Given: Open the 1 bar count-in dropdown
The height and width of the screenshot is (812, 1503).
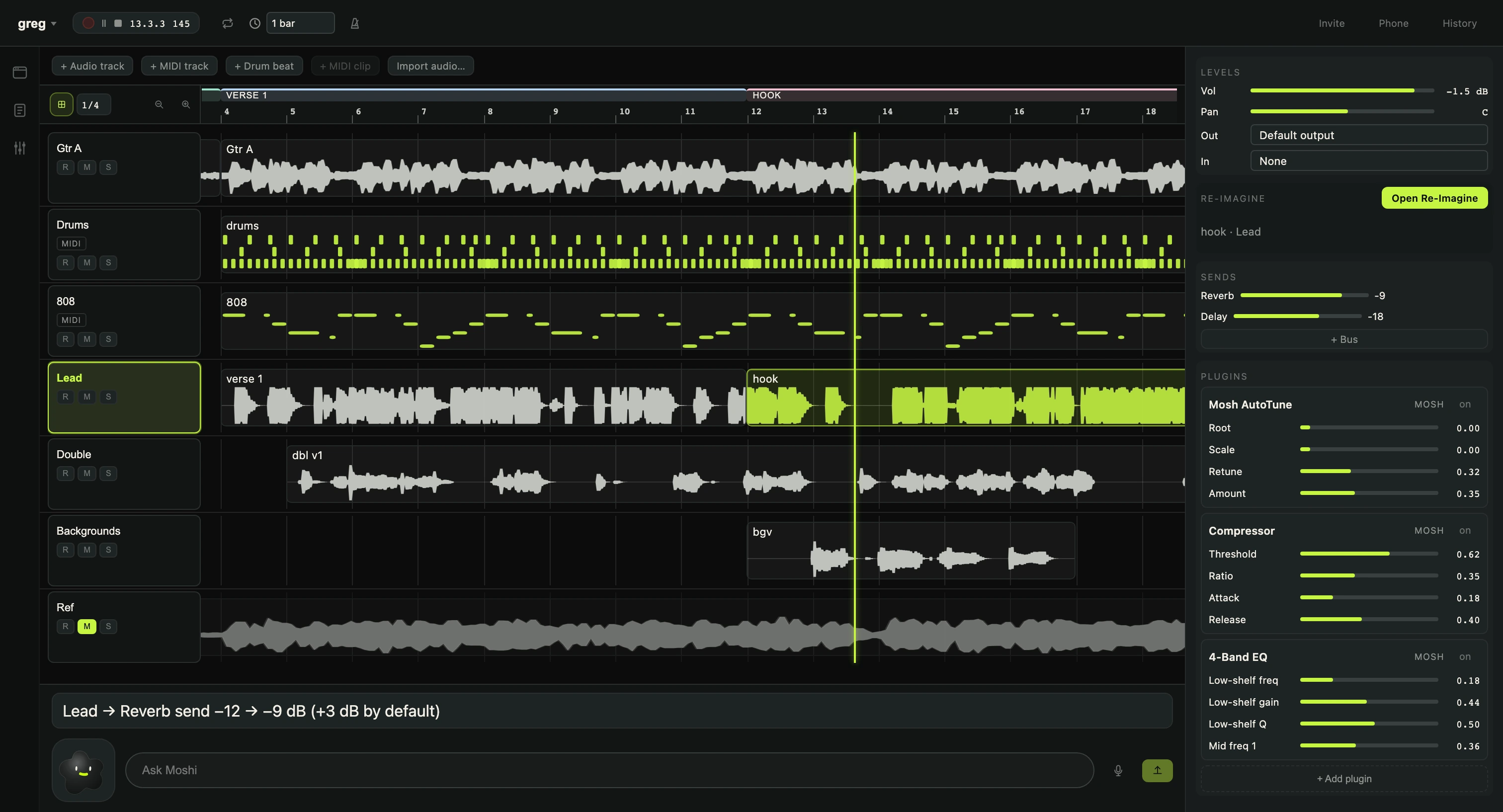Looking at the screenshot, I should (301, 23).
